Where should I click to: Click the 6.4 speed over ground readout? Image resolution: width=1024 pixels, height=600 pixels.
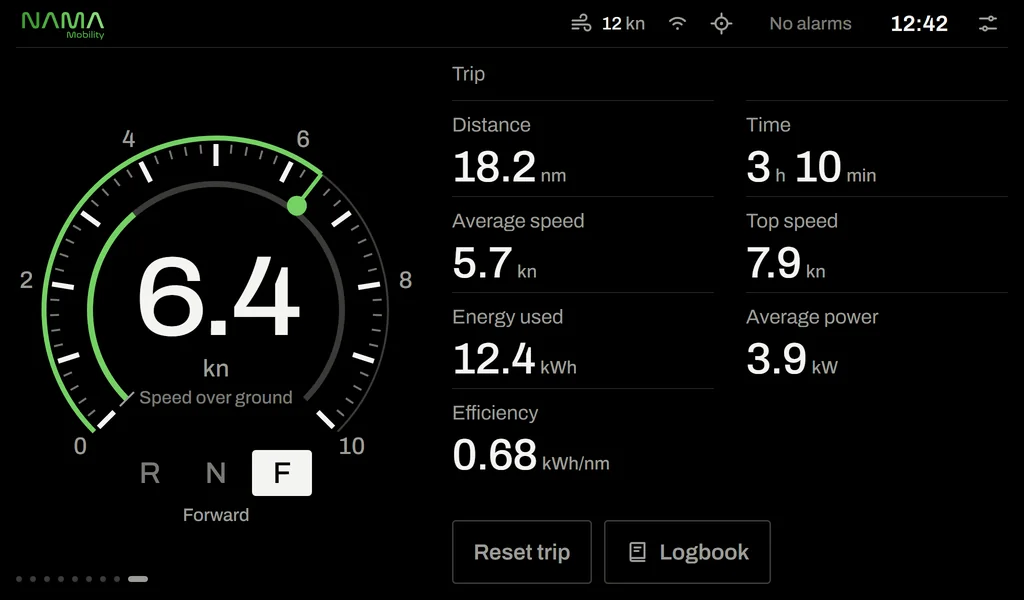click(x=218, y=297)
